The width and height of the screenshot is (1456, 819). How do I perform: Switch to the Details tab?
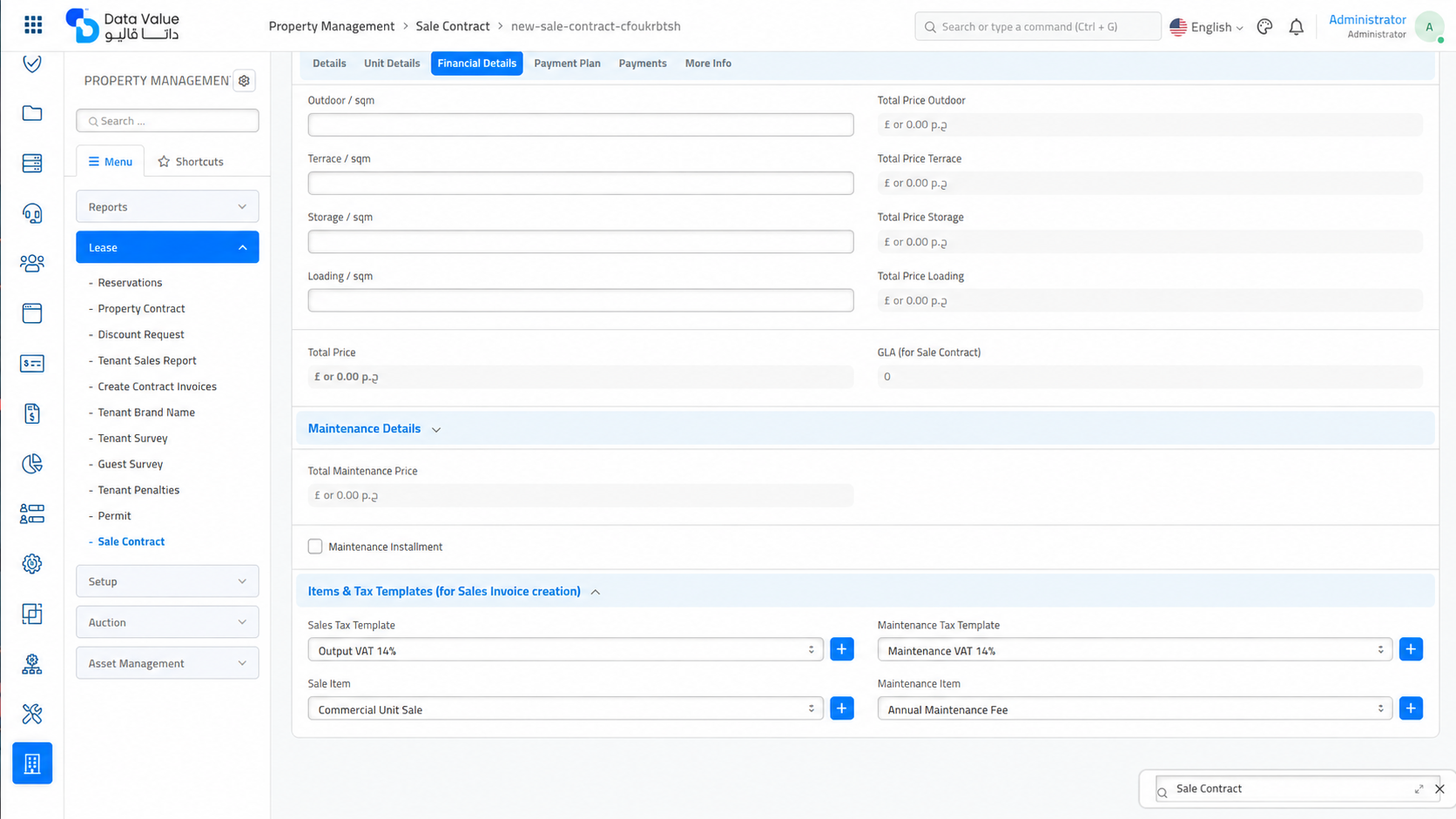(329, 64)
